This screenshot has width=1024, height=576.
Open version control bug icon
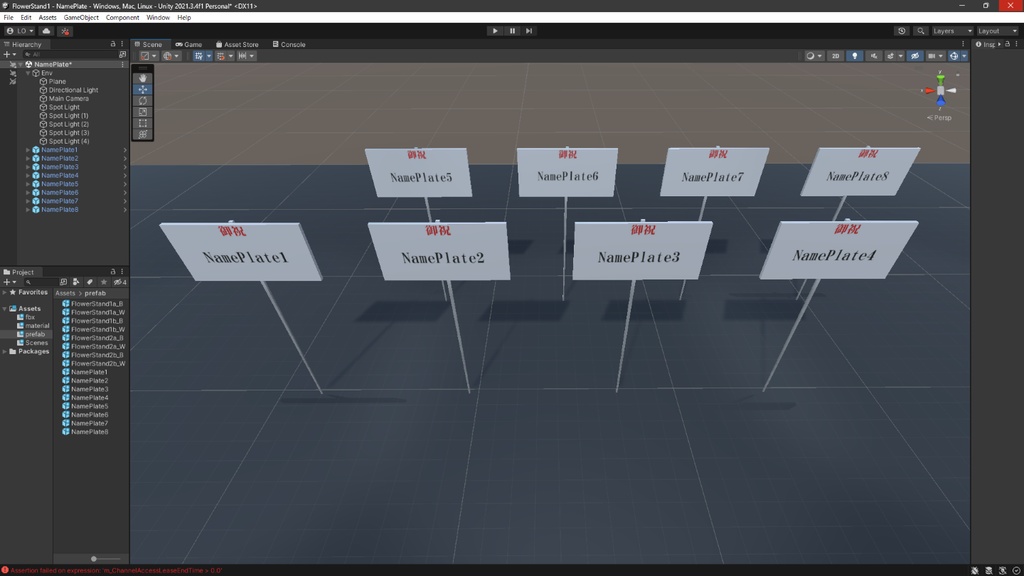point(65,31)
